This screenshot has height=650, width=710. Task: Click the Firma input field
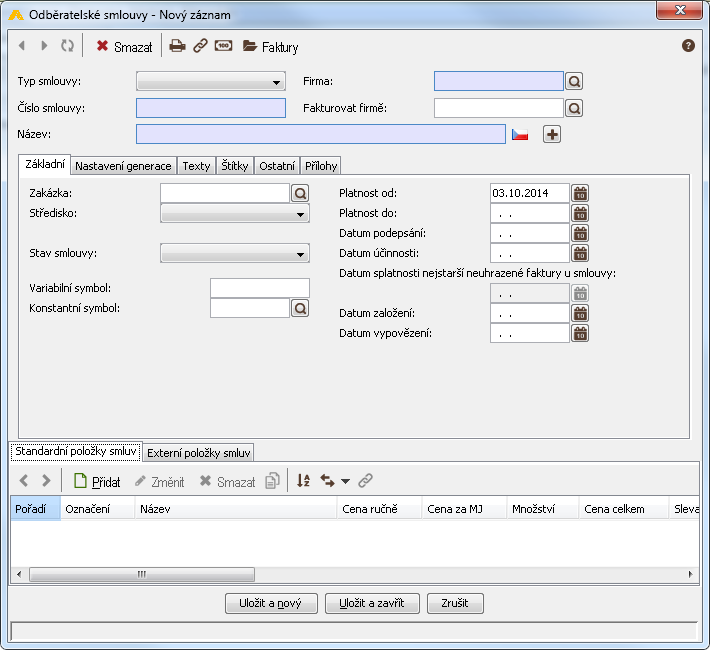coord(499,81)
